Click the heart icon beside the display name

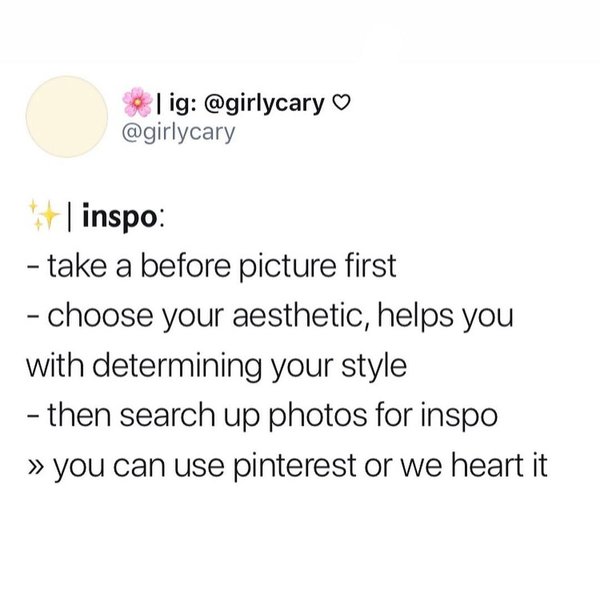pyautogui.click(x=344, y=102)
